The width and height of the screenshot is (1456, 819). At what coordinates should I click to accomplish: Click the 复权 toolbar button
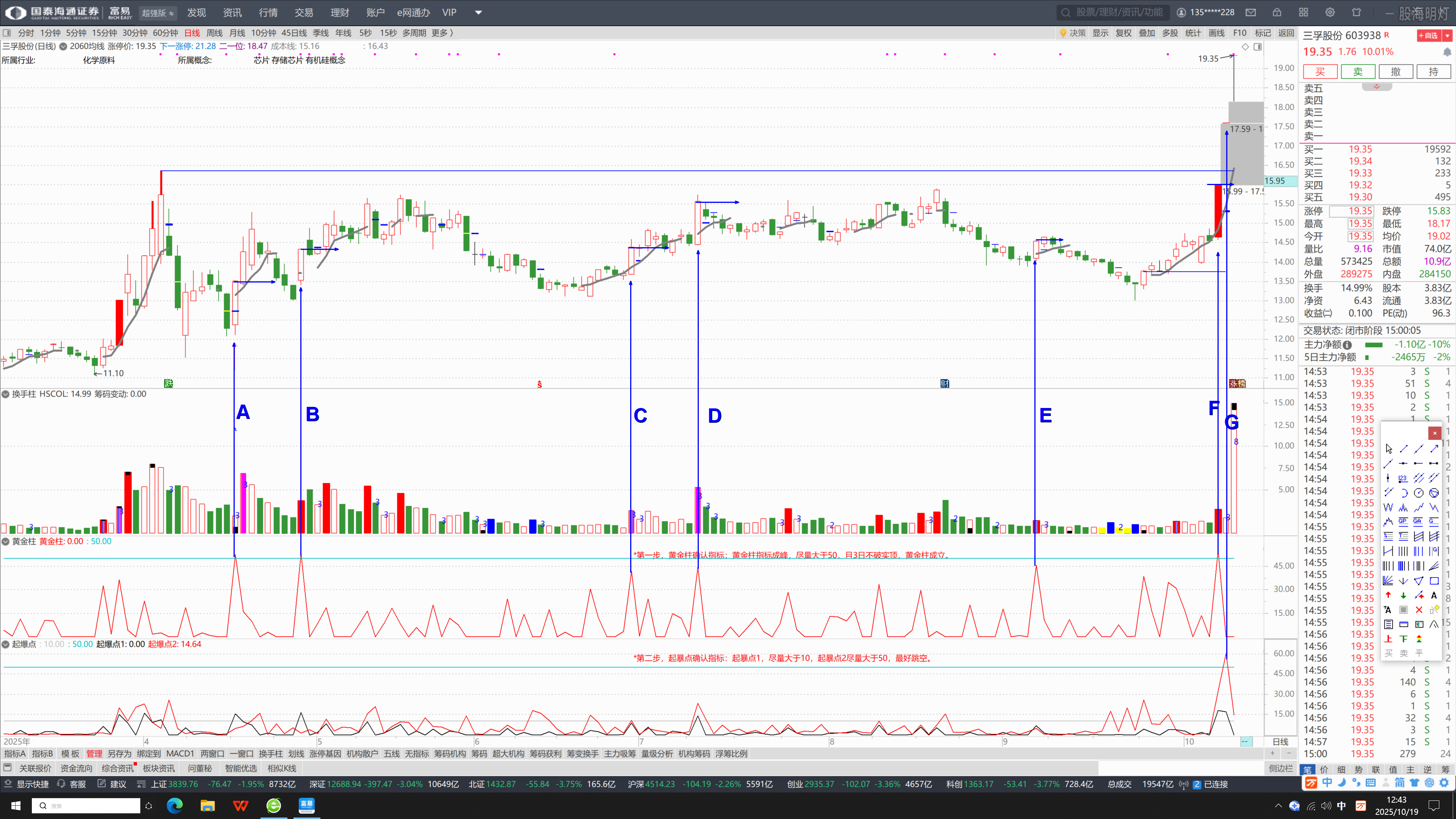click(1123, 33)
